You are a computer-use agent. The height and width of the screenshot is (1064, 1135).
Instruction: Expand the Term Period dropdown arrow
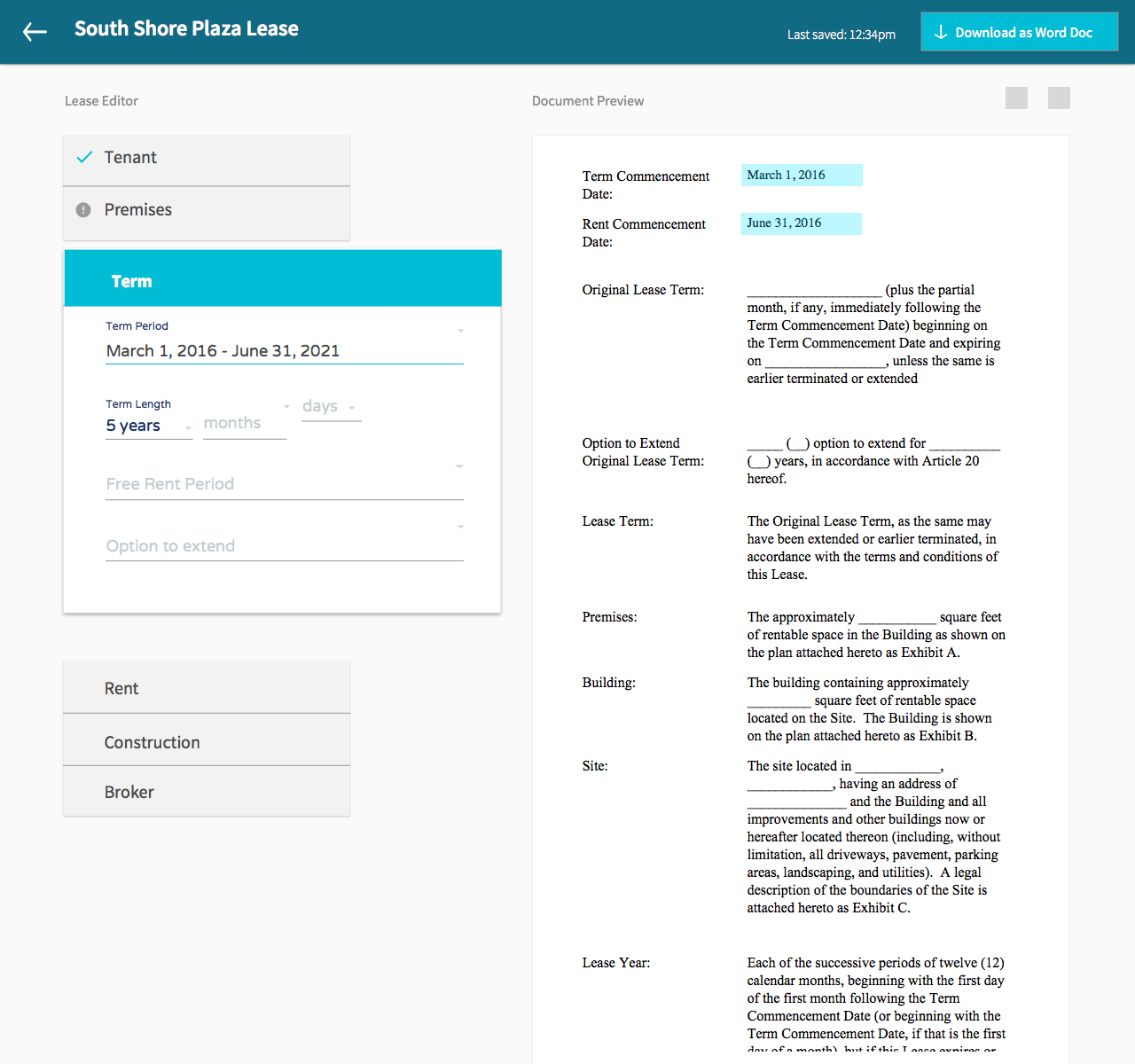point(460,331)
